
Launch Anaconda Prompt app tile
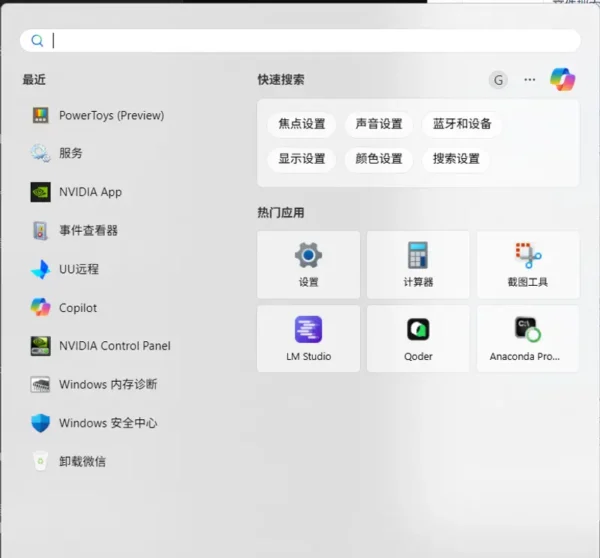click(528, 338)
